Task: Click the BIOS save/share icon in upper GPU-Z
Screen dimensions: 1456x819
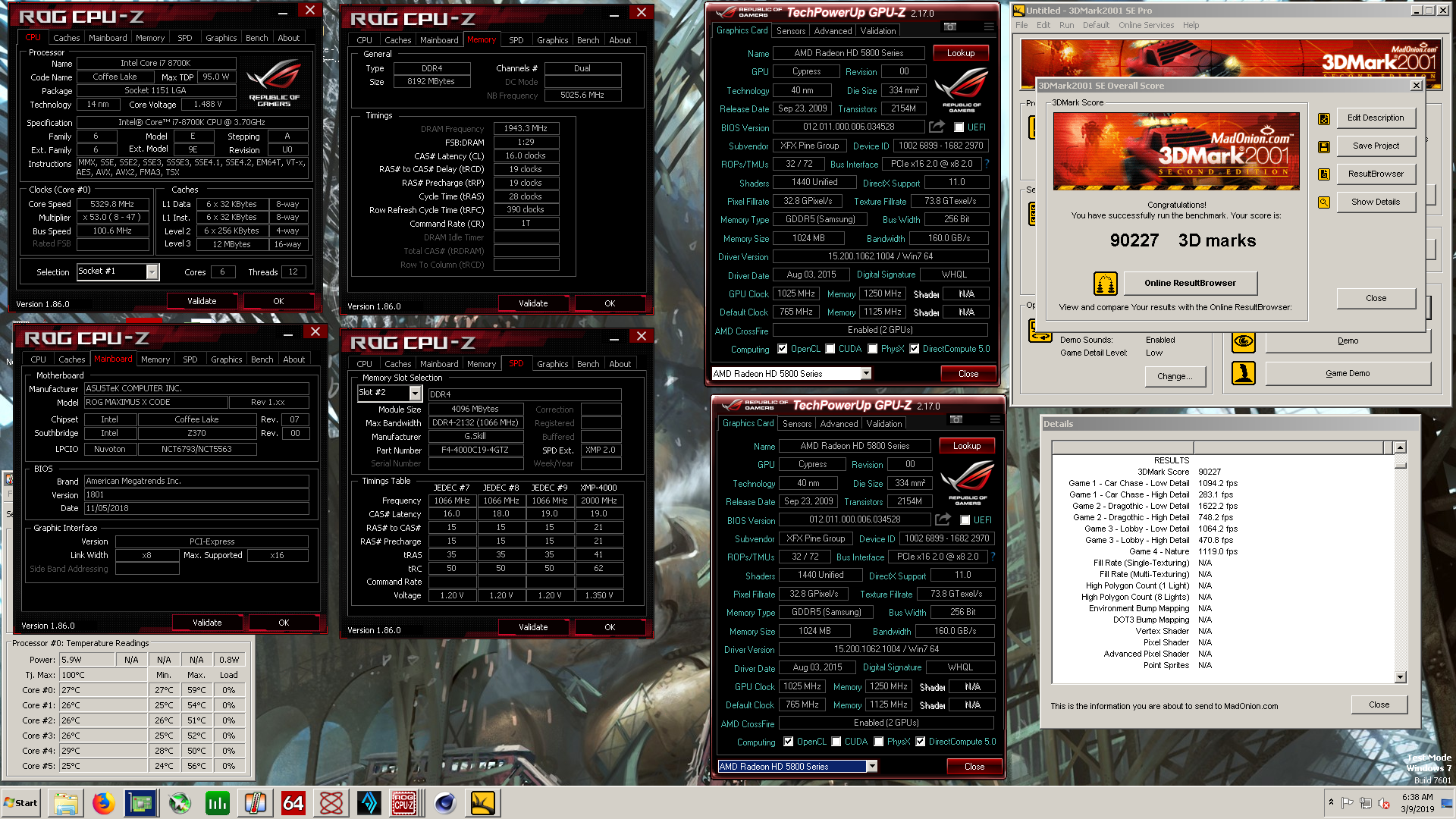Action: pos(937,127)
